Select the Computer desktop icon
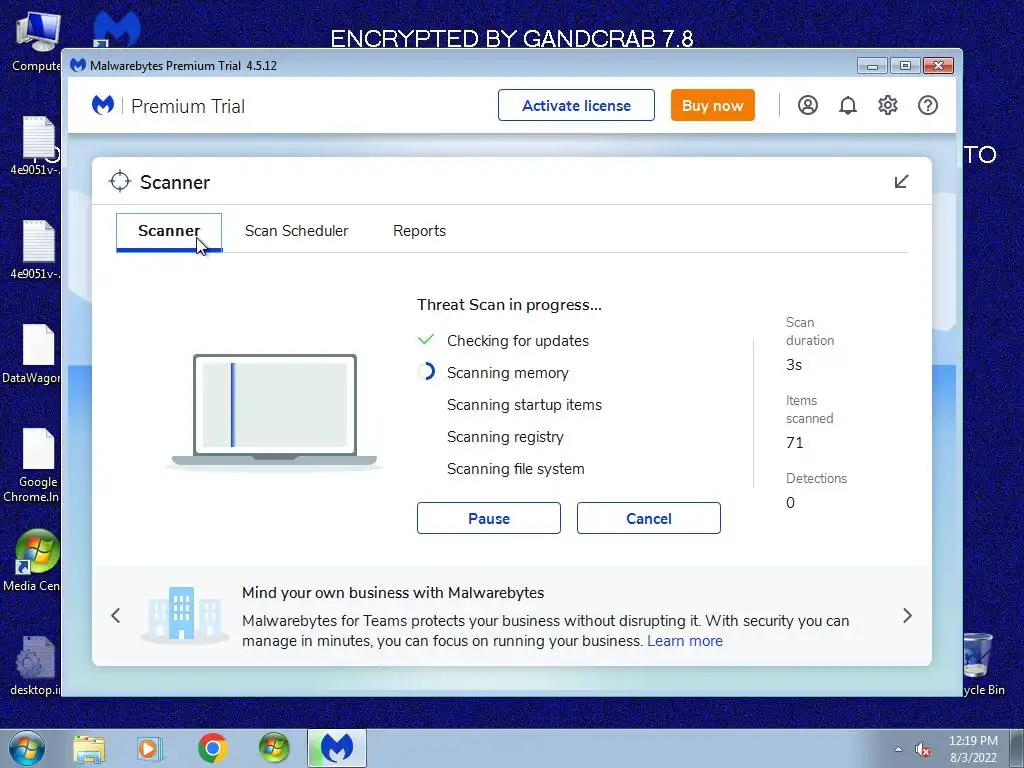1024x768 pixels. pyautogui.click(x=36, y=40)
